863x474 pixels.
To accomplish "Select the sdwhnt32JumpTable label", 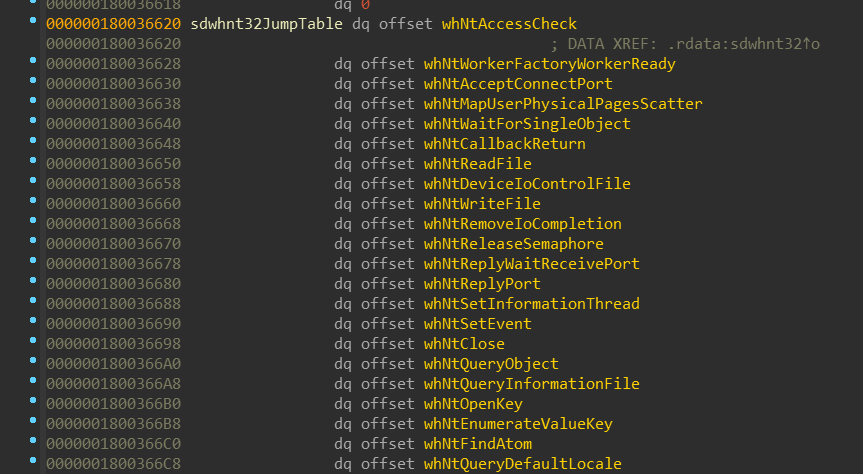I will pyautogui.click(x=266, y=24).
